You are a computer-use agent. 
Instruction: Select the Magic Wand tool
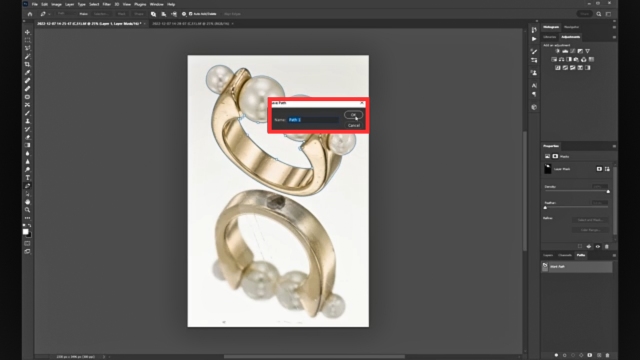[27, 56]
